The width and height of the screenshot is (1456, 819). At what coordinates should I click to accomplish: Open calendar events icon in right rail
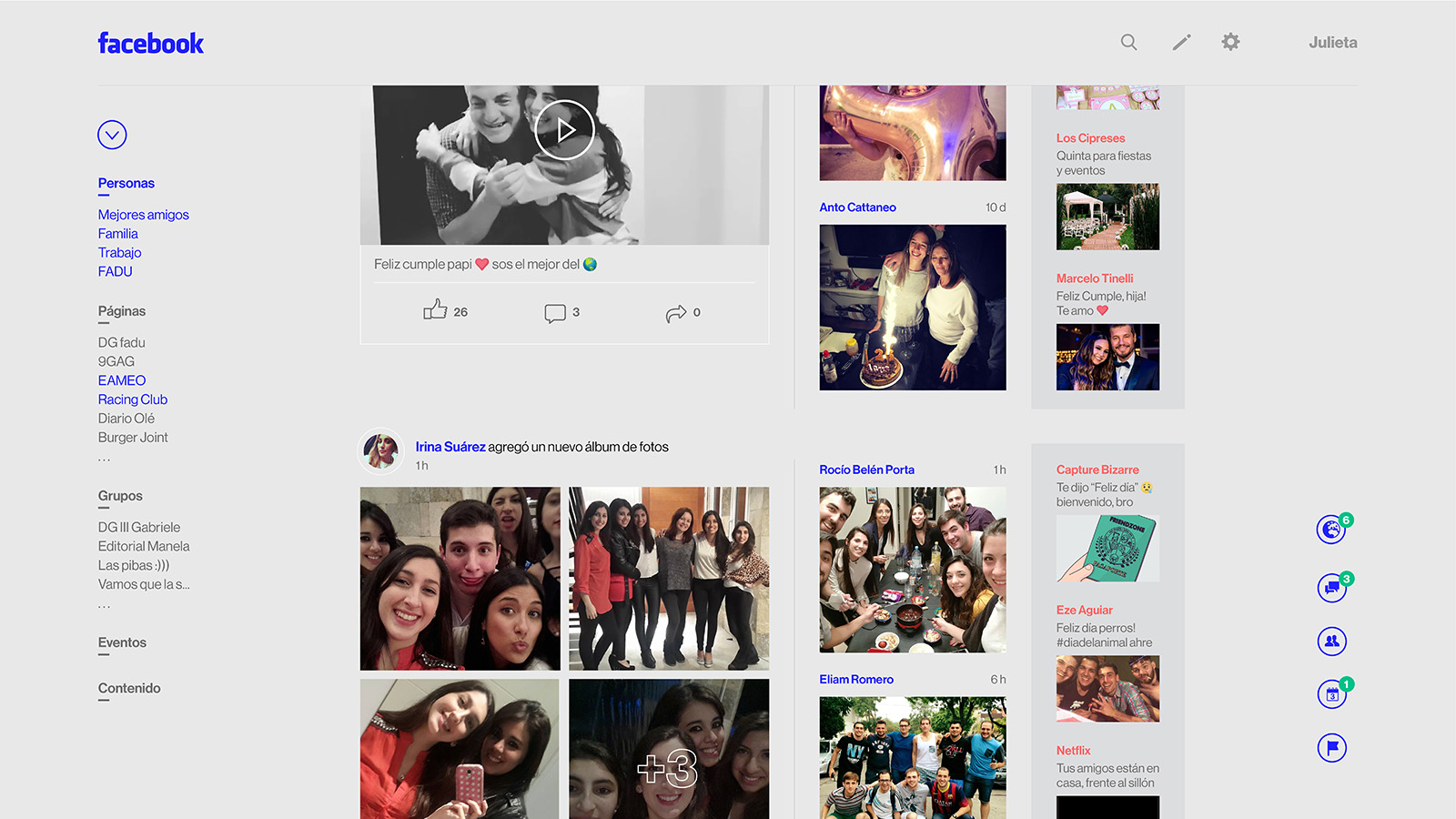point(1331,694)
